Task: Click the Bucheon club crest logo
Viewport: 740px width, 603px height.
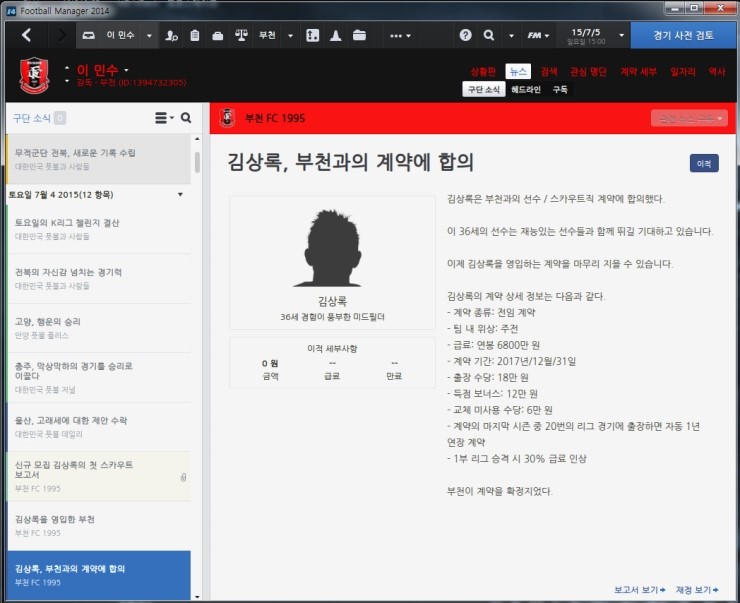Action: [x=33, y=76]
